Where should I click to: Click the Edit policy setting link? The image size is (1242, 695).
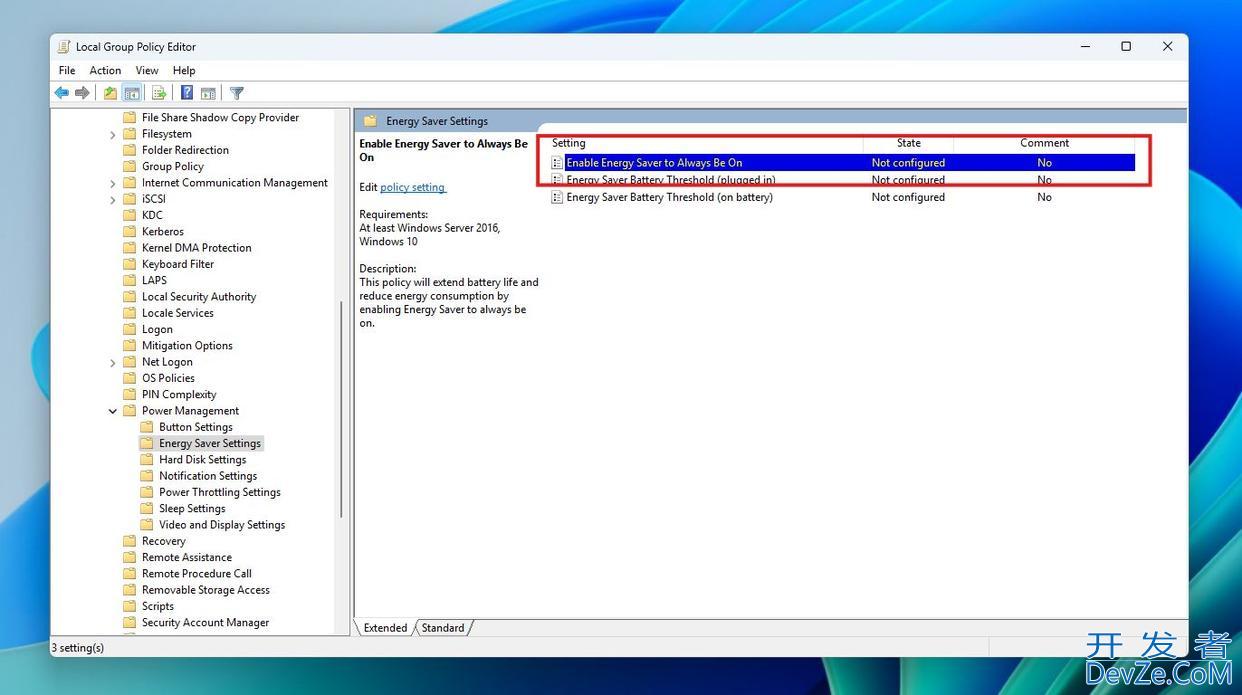tap(412, 187)
